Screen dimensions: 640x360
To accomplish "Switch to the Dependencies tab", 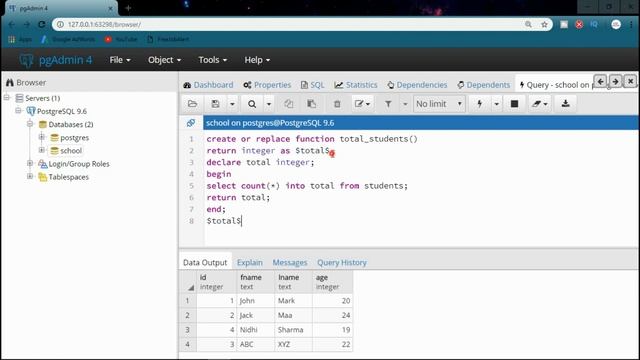I will tap(417, 85).
